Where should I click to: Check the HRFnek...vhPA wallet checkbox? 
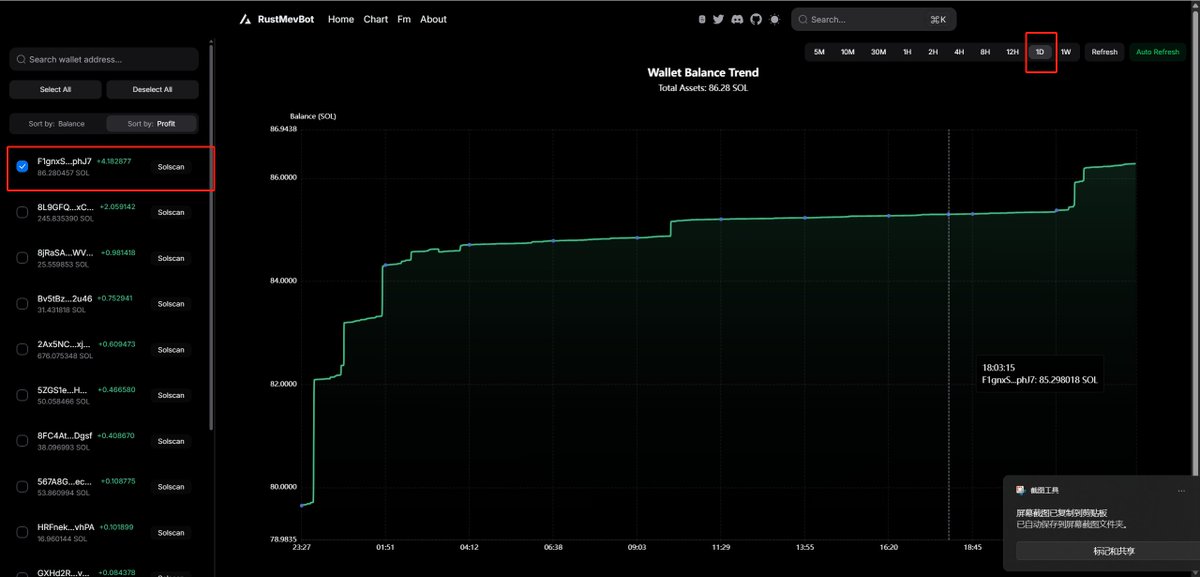click(22, 532)
